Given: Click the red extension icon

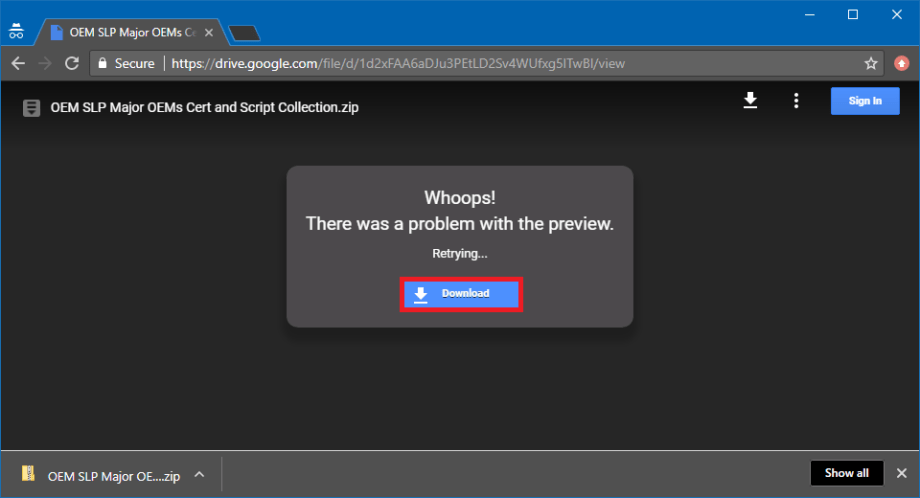Looking at the screenshot, I should click(x=902, y=63).
